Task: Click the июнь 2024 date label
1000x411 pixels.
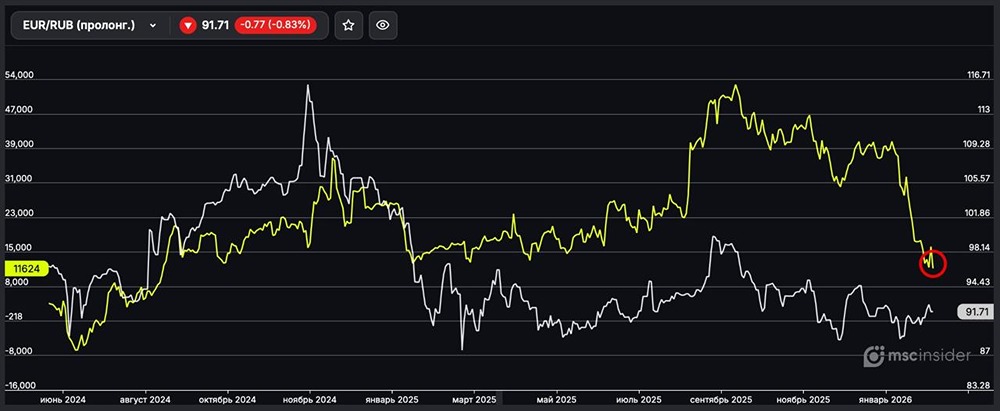Action: click(64, 400)
